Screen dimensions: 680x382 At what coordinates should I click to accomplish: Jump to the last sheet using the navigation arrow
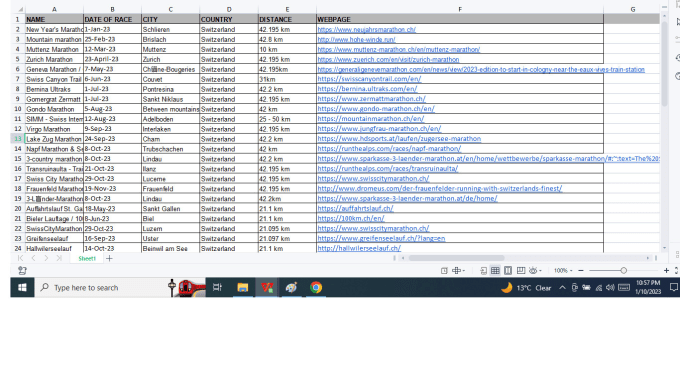[x=59, y=258]
